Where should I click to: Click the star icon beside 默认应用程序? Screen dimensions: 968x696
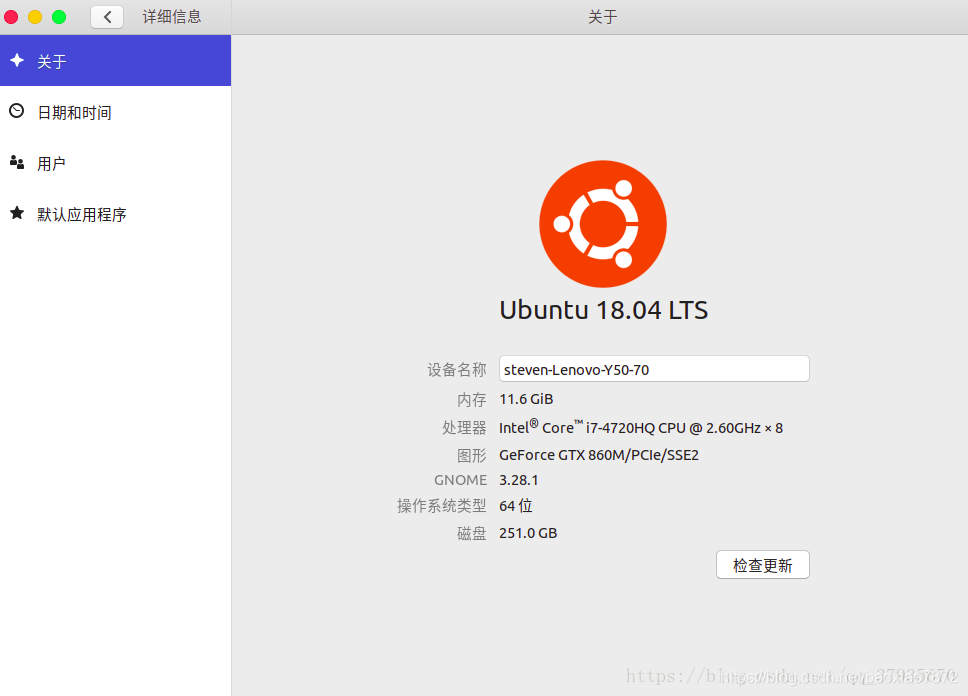[17, 213]
